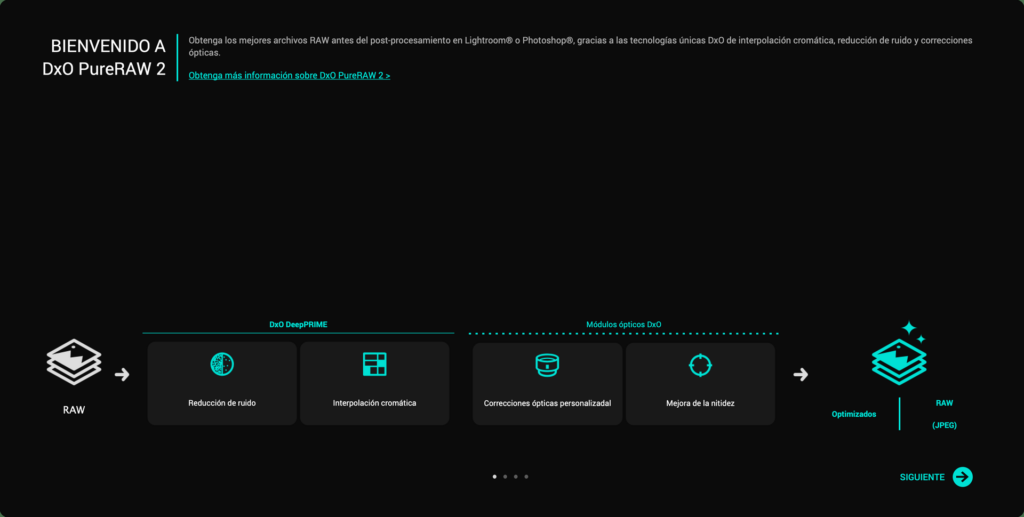The height and width of the screenshot is (517, 1024).
Task: Click the chromatic interpolation grid icon
Action: tap(374, 364)
